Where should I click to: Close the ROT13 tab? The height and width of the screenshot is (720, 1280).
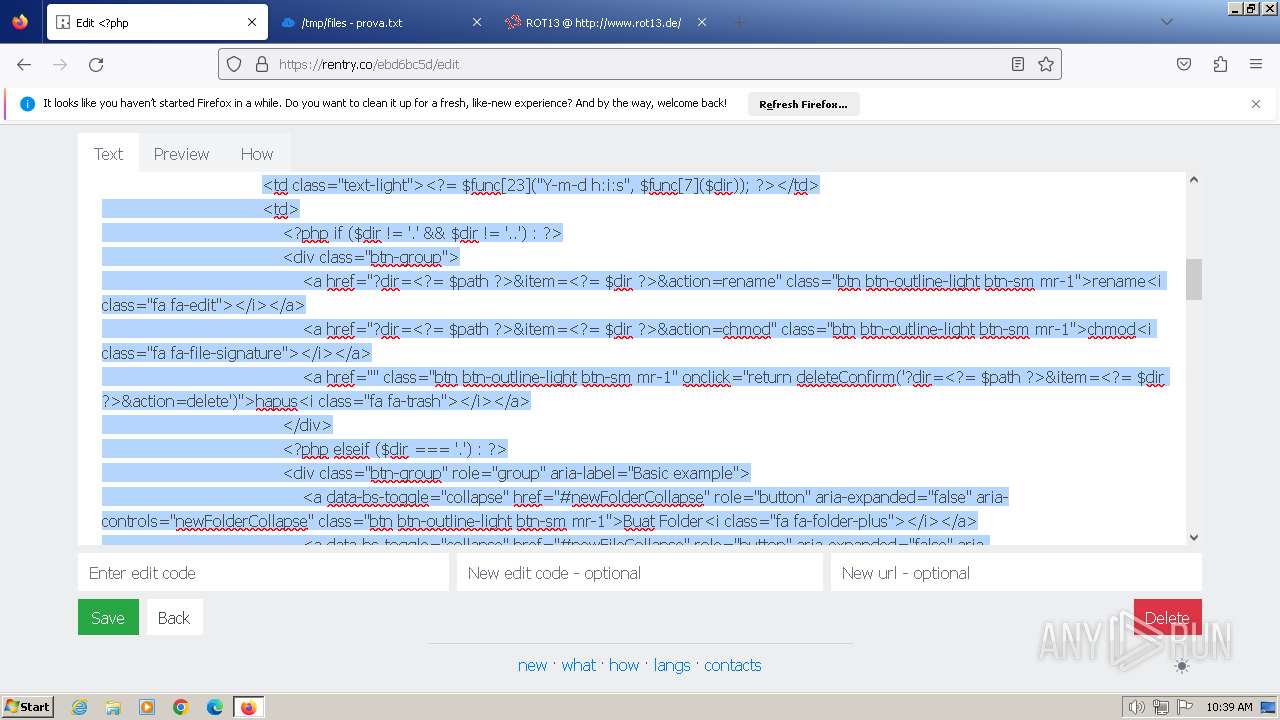(x=702, y=22)
